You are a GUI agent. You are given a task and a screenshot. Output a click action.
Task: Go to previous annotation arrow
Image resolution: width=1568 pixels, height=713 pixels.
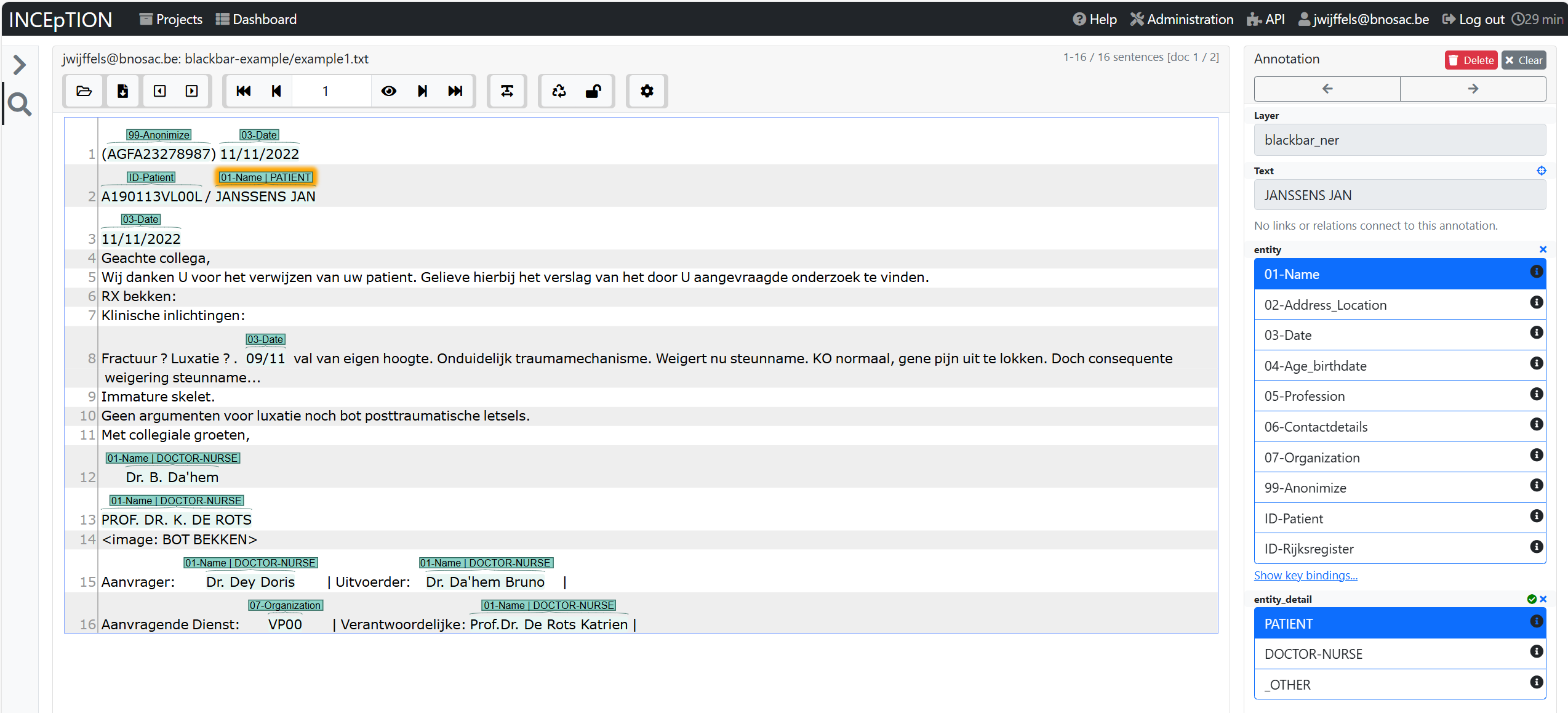click(x=1327, y=89)
